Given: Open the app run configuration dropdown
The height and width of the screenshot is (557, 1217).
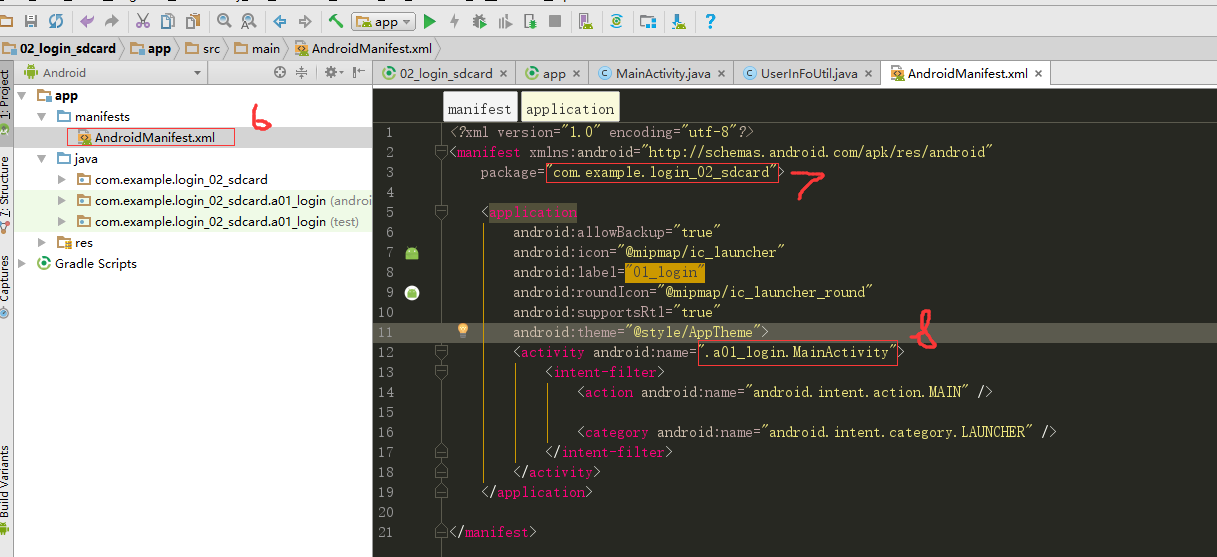Looking at the screenshot, I should [383, 21].
